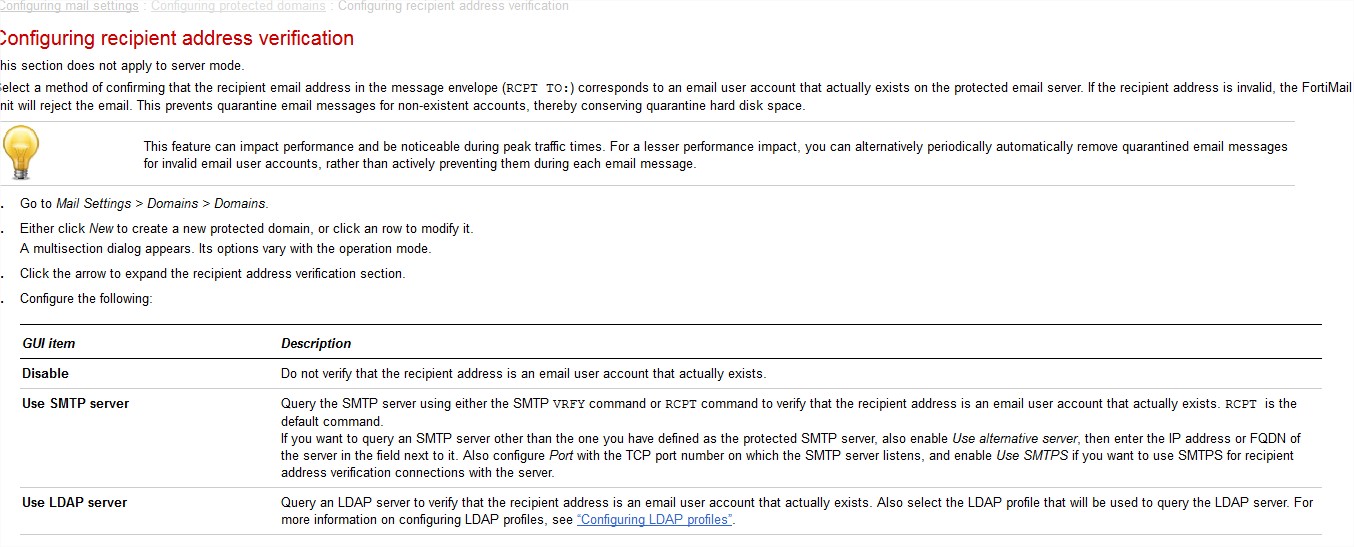This screenshot has width=1354, height=547.
Task: Select the Use LDAP server row label
Action: (75, 502)
